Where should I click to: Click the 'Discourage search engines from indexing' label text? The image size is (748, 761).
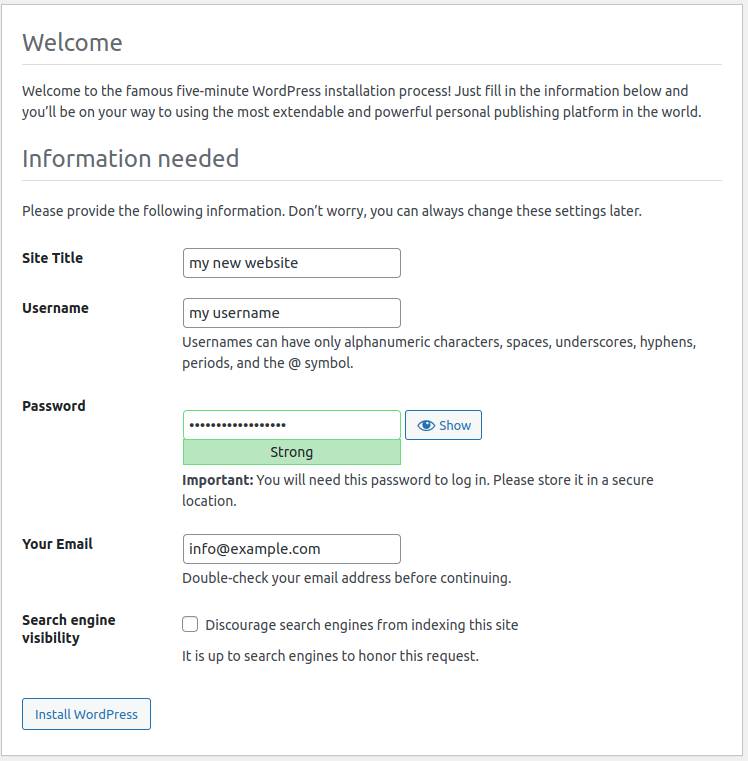pos(362,625)
